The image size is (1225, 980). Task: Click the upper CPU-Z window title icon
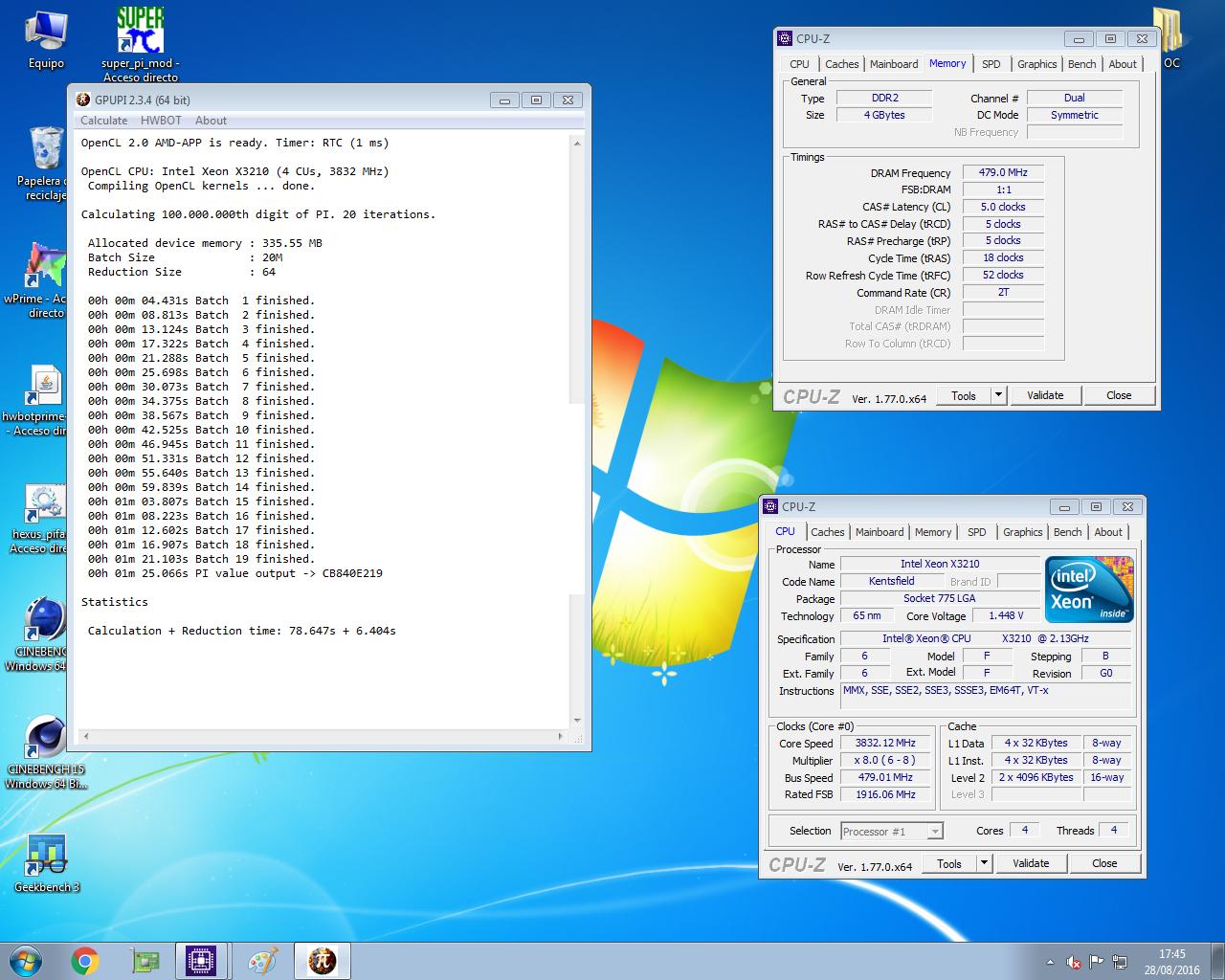click(786, 39)
